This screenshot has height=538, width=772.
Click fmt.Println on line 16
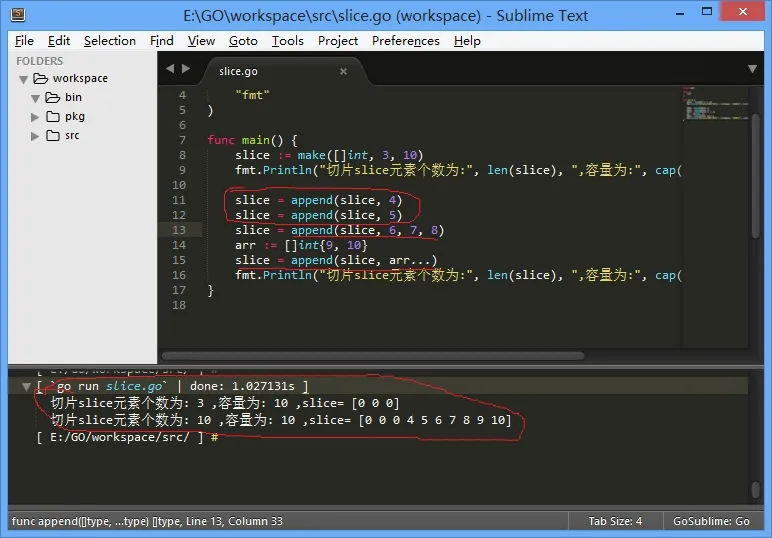point(273,275)
